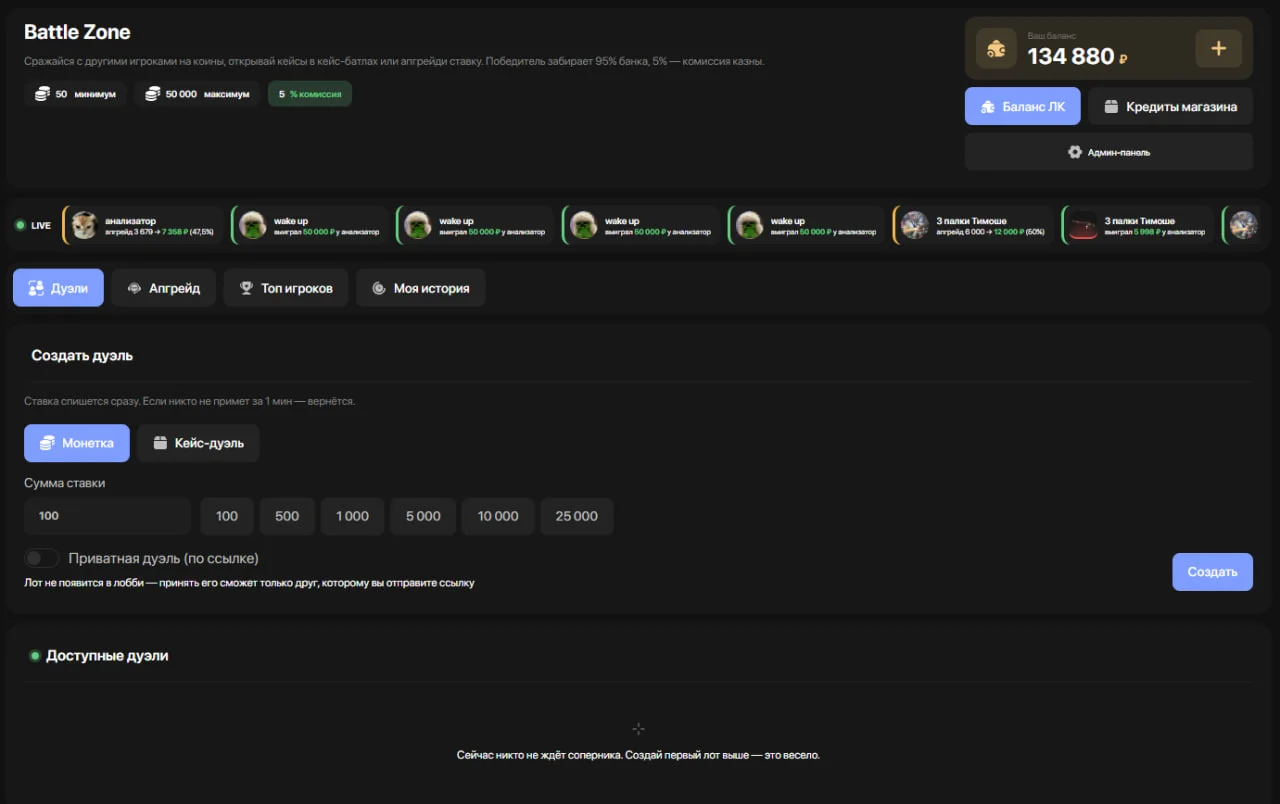
Task: Click the green dot next to LIVE
Action: (x=21, y=225)
